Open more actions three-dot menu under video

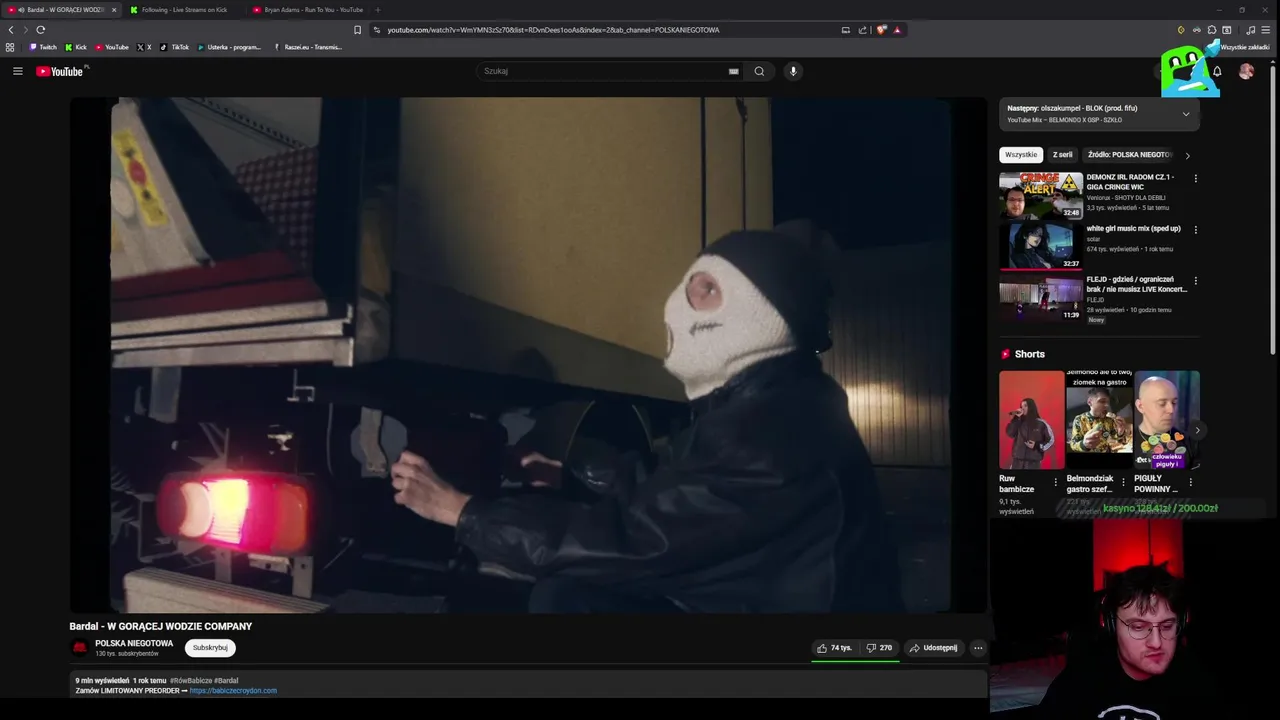(x=978, y=648)
